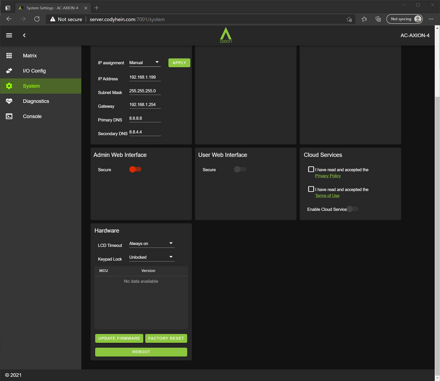Click the Primary DNS field
Viewport: 440px width, 381px height.
tap(145, 118)
